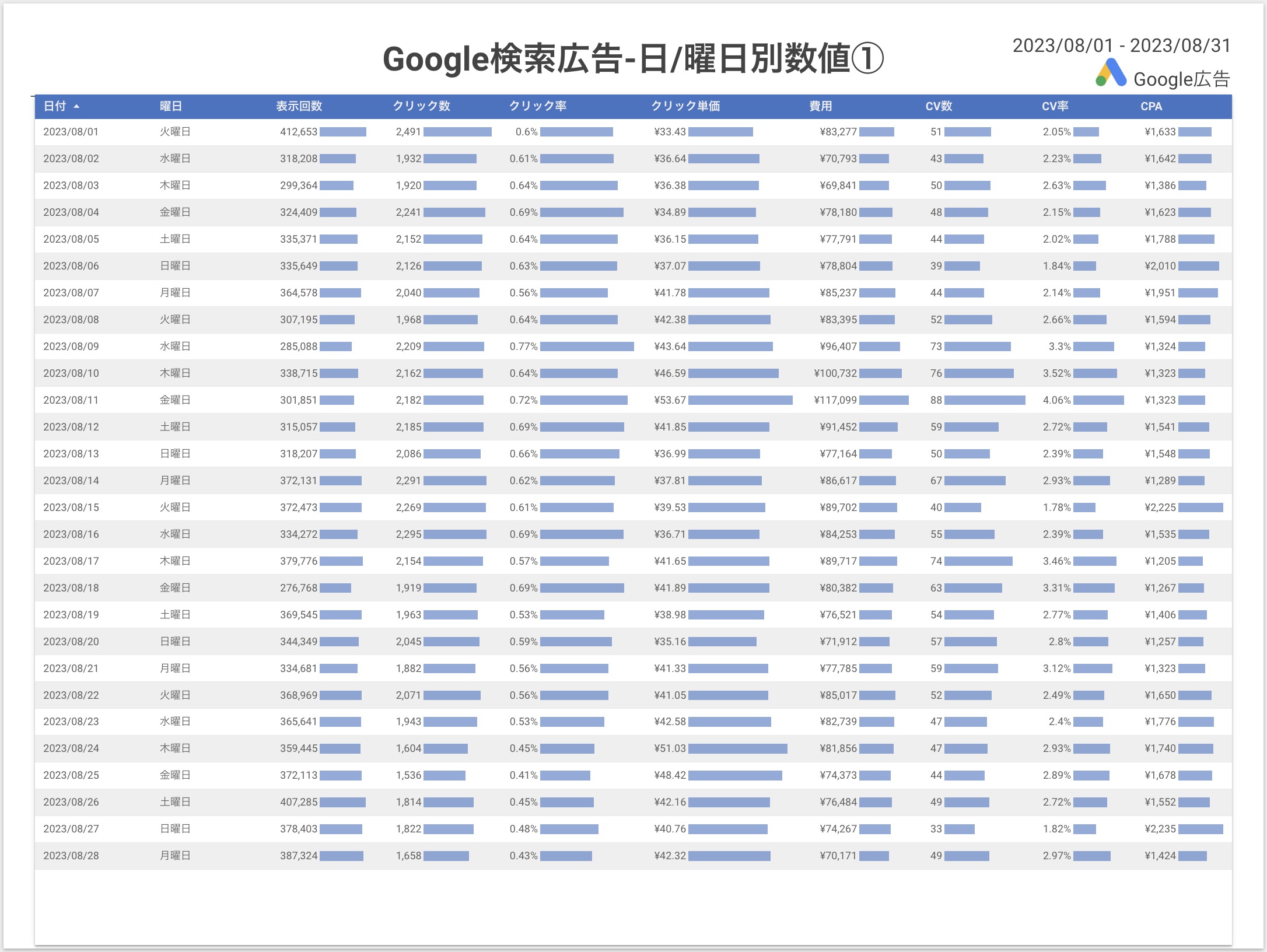Image resolution: width=1267 pixels, height=952 pixels.
Task: Click the Google広告 logo icon
Action: pos(1111,73)
